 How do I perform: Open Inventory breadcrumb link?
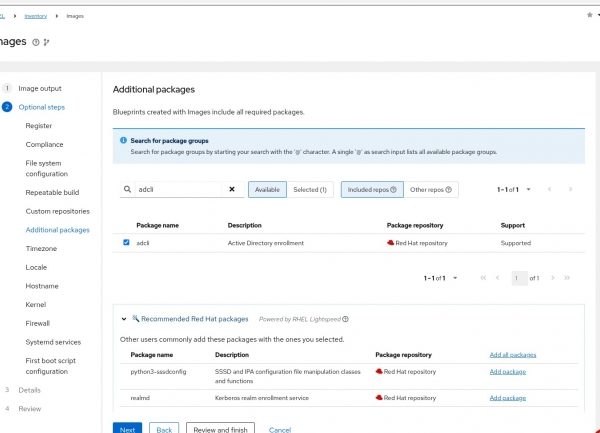pyautogui.click(x=36, y=16)
